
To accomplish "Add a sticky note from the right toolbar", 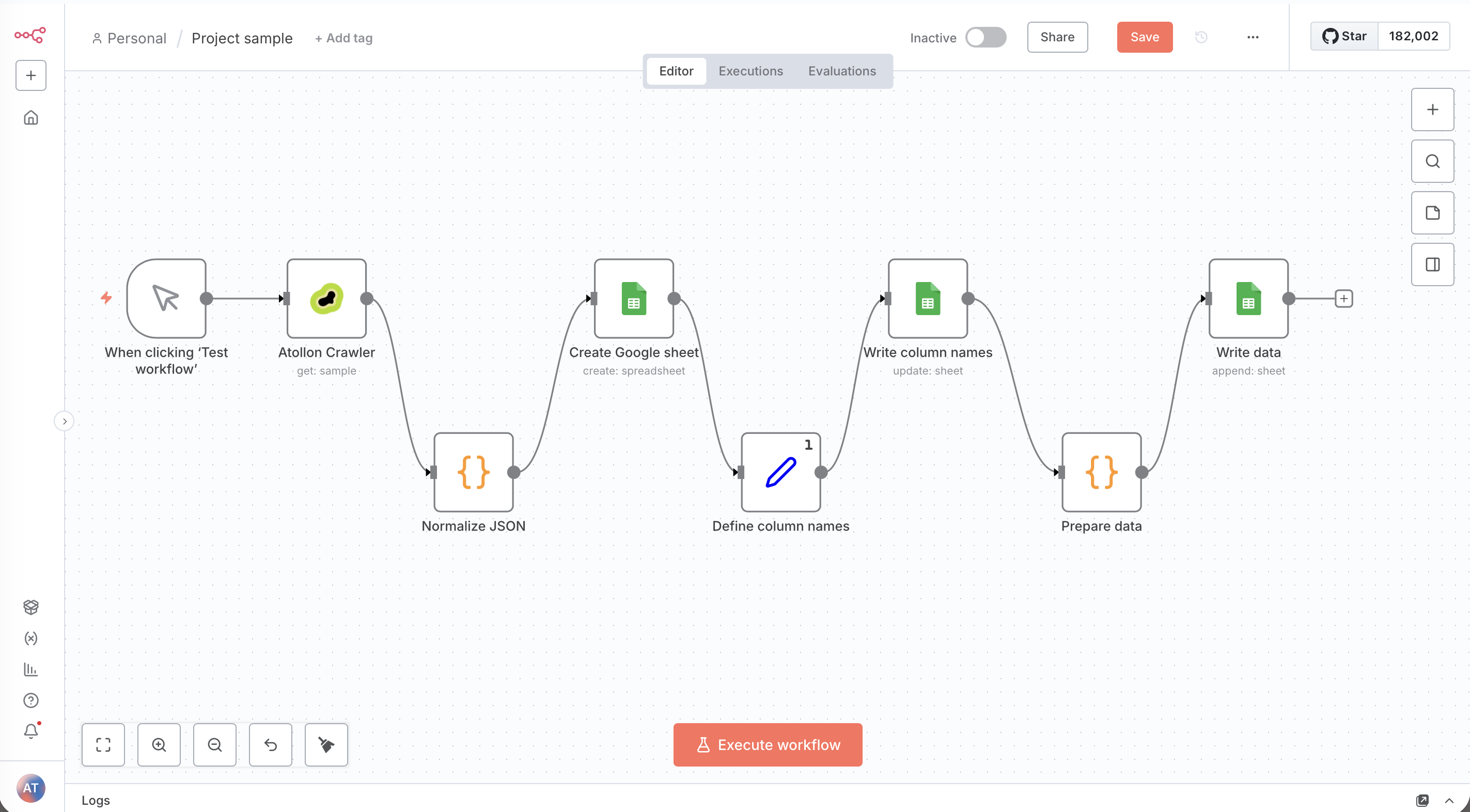I will click(1432, 213).
